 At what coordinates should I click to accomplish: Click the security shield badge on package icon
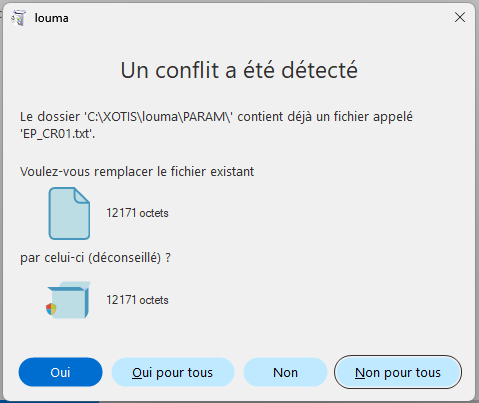(51, 309)
